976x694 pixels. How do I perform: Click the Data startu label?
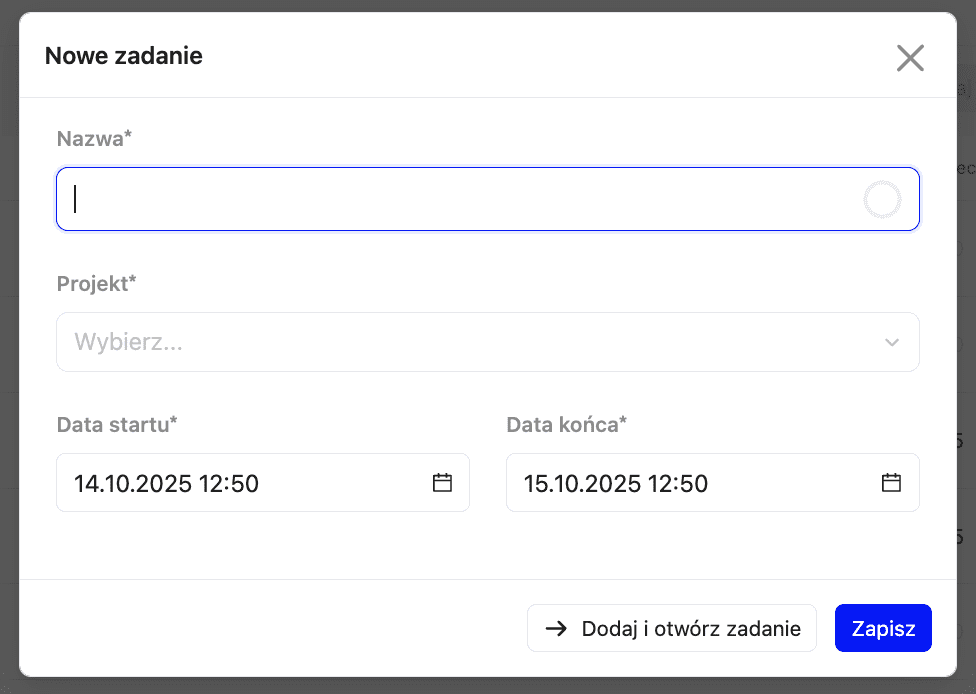coord(117,424)
